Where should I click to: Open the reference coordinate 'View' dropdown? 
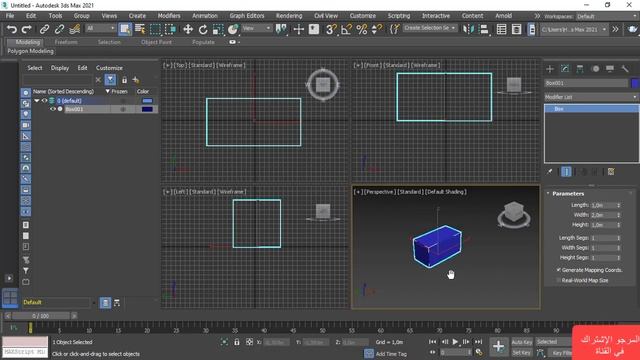pyautogui.click(x=256, y=28)
